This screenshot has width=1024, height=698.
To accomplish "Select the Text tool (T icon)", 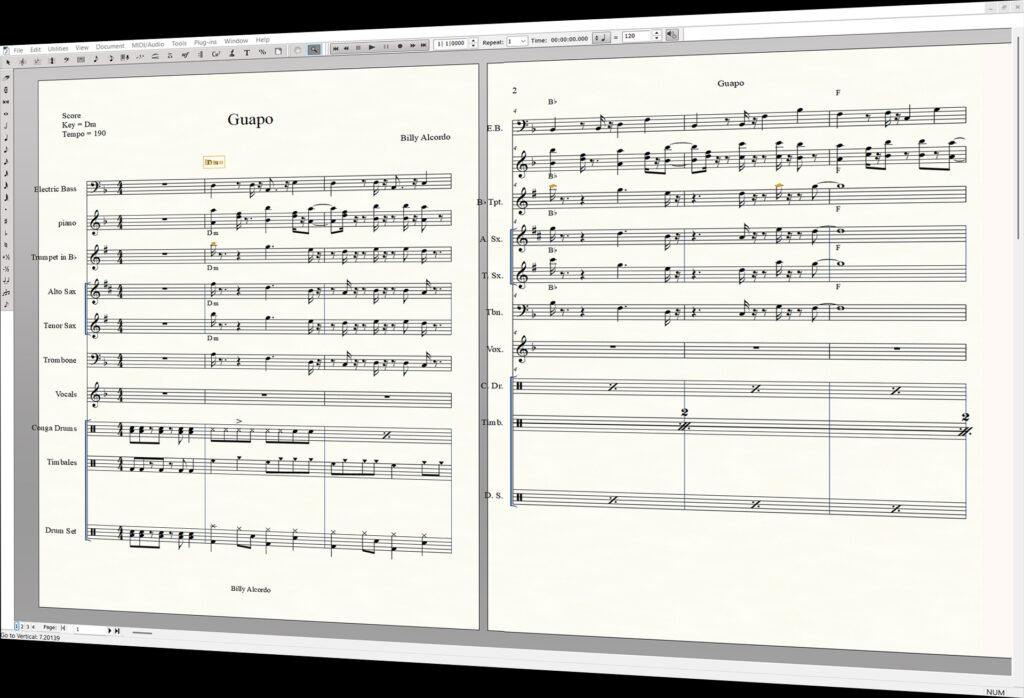I will (246, 52).
